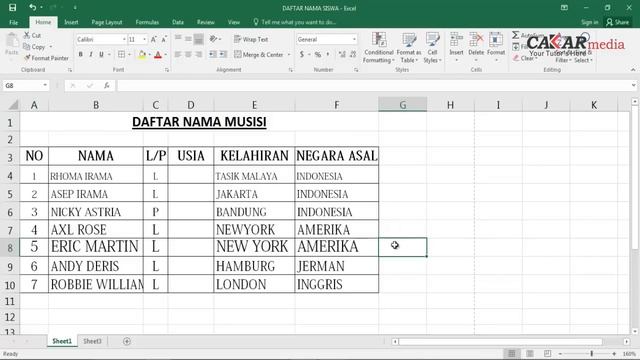
Task: Adjust the zoom slider handle
Action: tap(591, 353)
